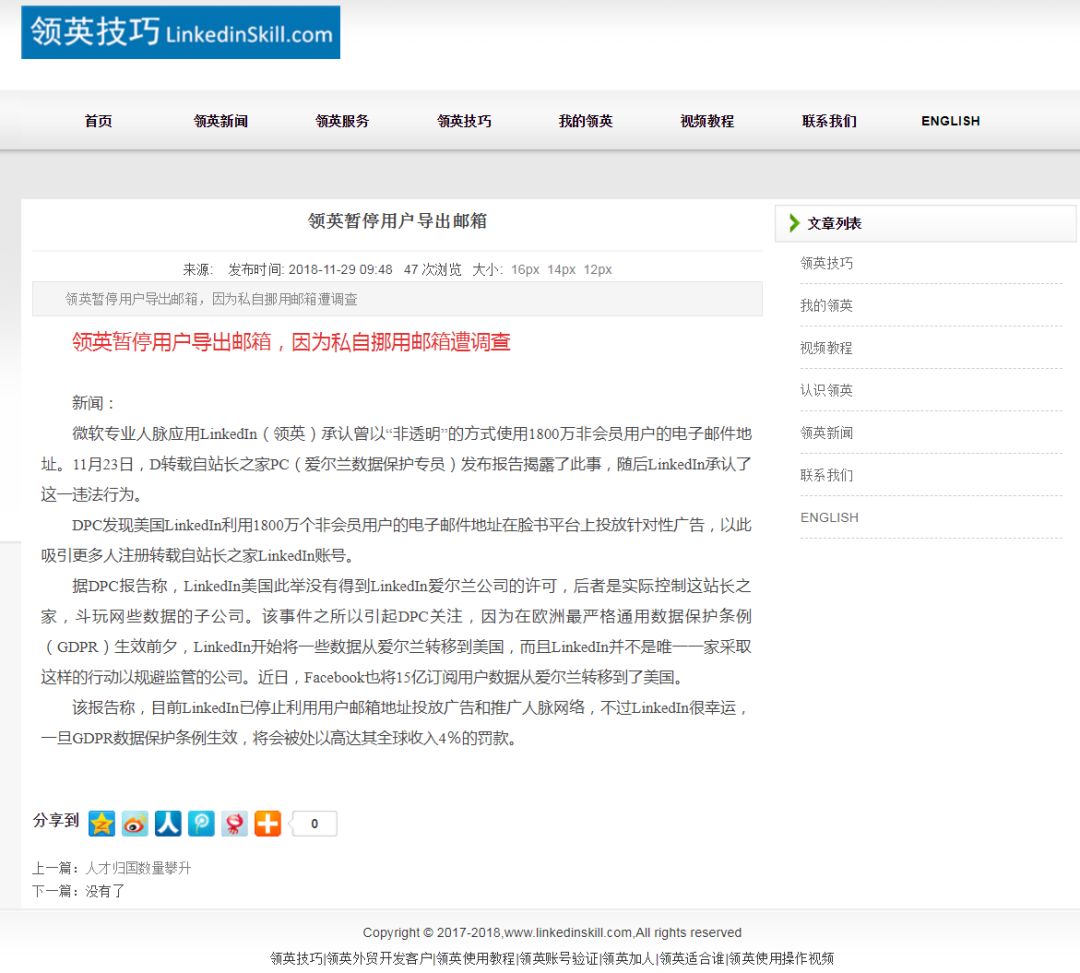The height and width of the screenshot is (973, 1080).
Task: Share to Tencent Weibo icon
Action: pos(201,823)
